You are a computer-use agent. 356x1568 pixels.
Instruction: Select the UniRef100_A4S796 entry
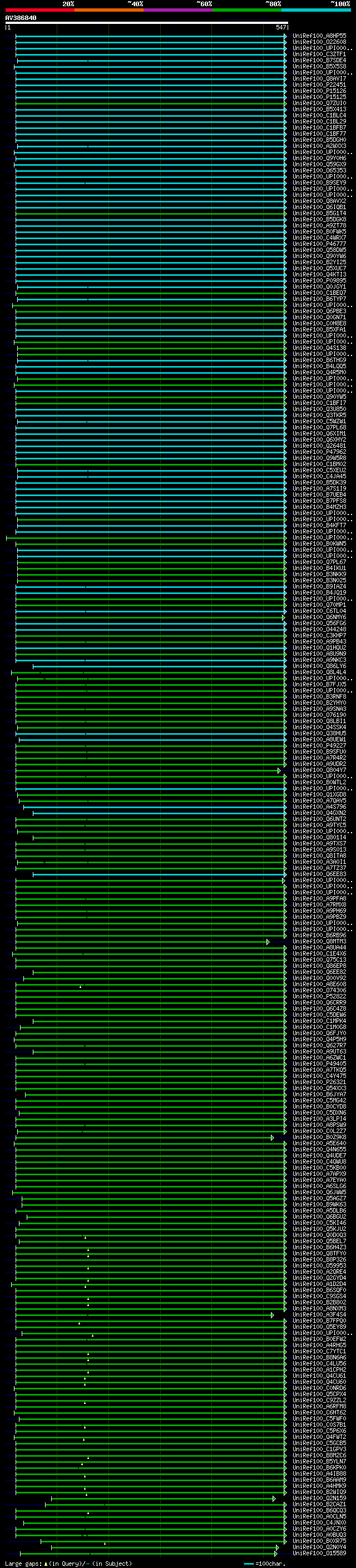tap(319, 807)
